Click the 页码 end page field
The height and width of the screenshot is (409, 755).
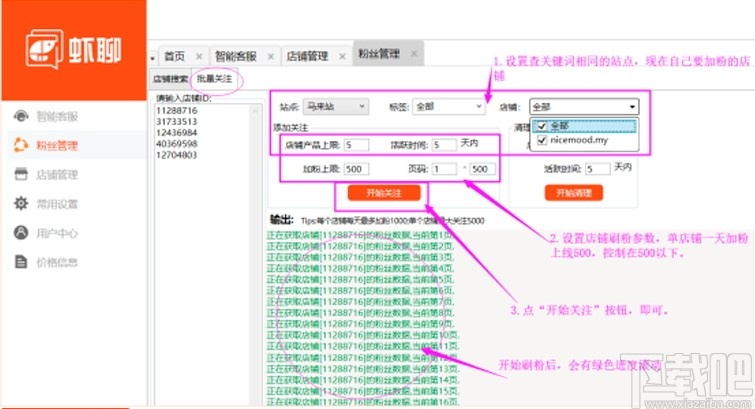click(482, 169)
